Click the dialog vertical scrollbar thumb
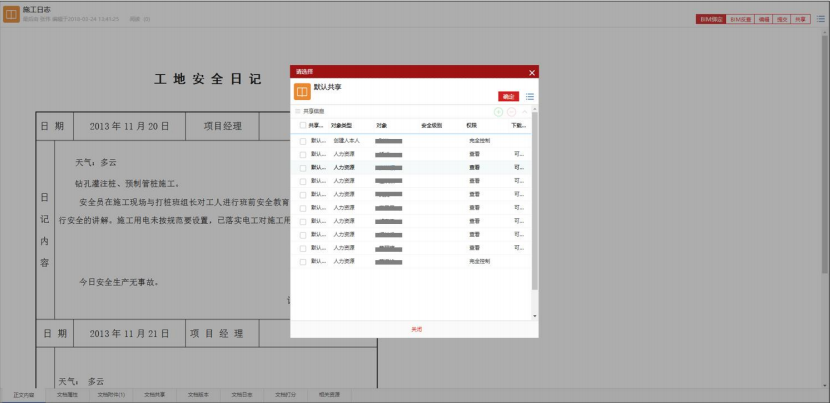831x403 pixels. (x=535, y=200)
